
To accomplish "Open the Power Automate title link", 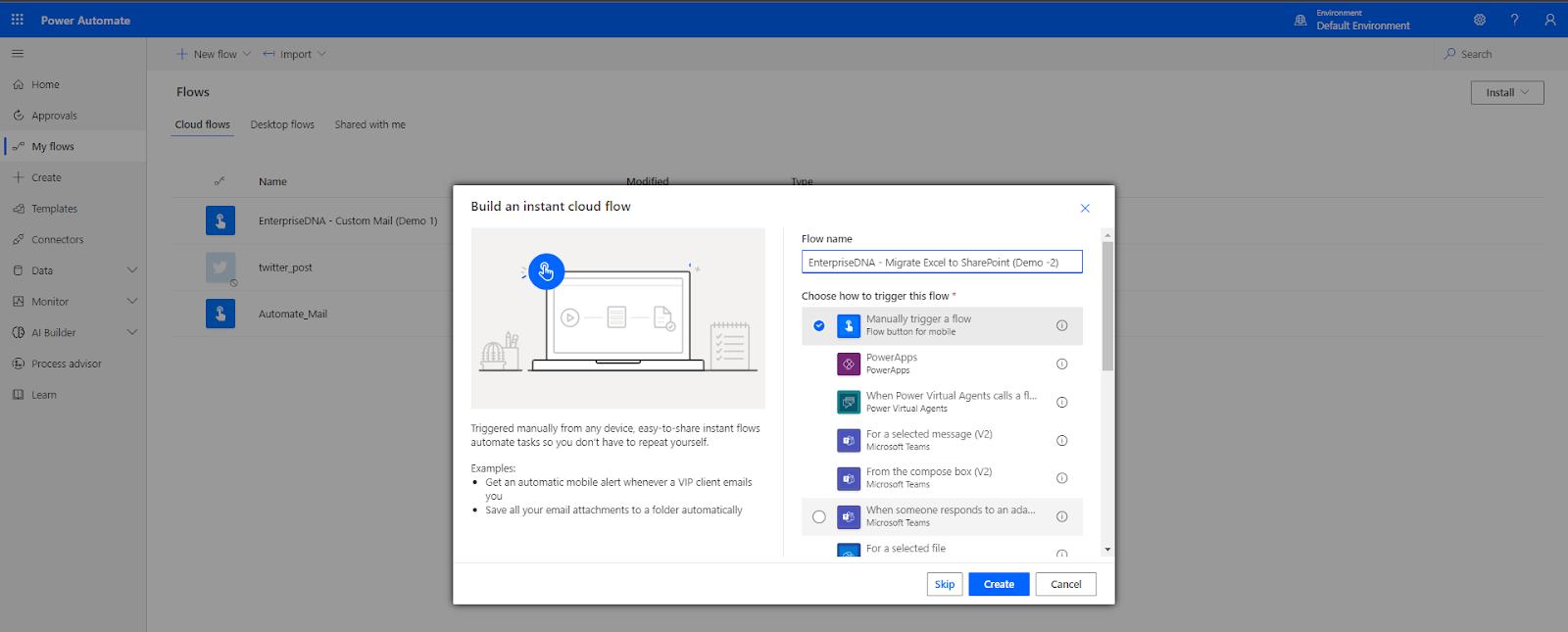I will pyautogui.click(x=85, y=20).
